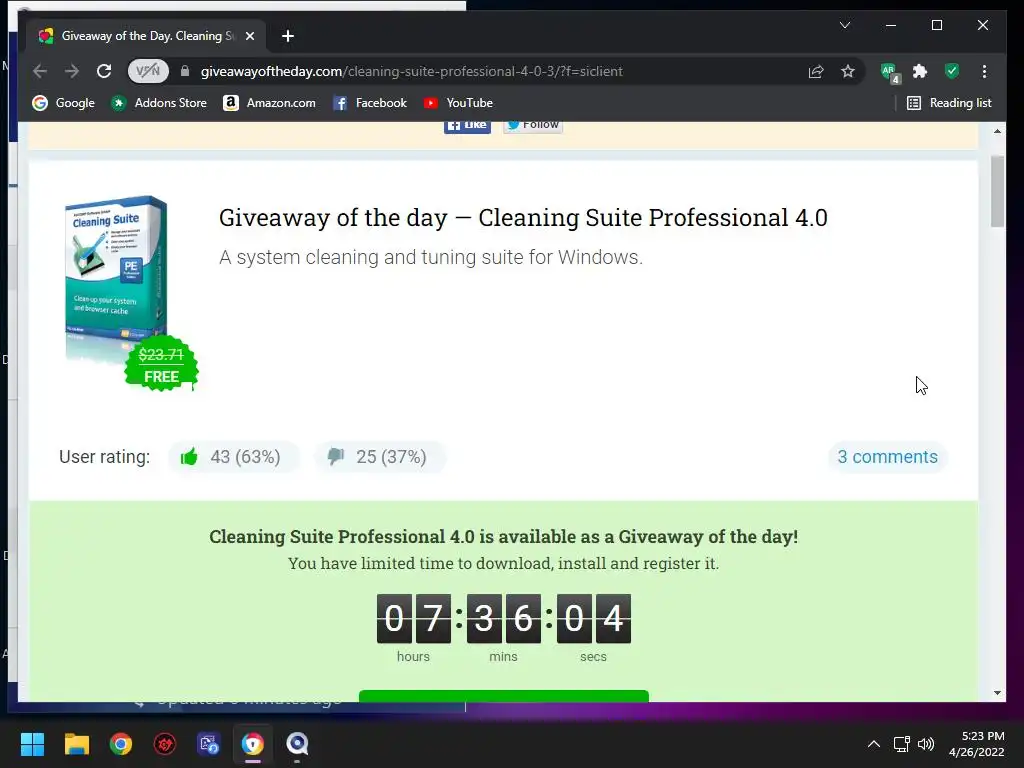Open the Reading list panel

click(950, 103)
